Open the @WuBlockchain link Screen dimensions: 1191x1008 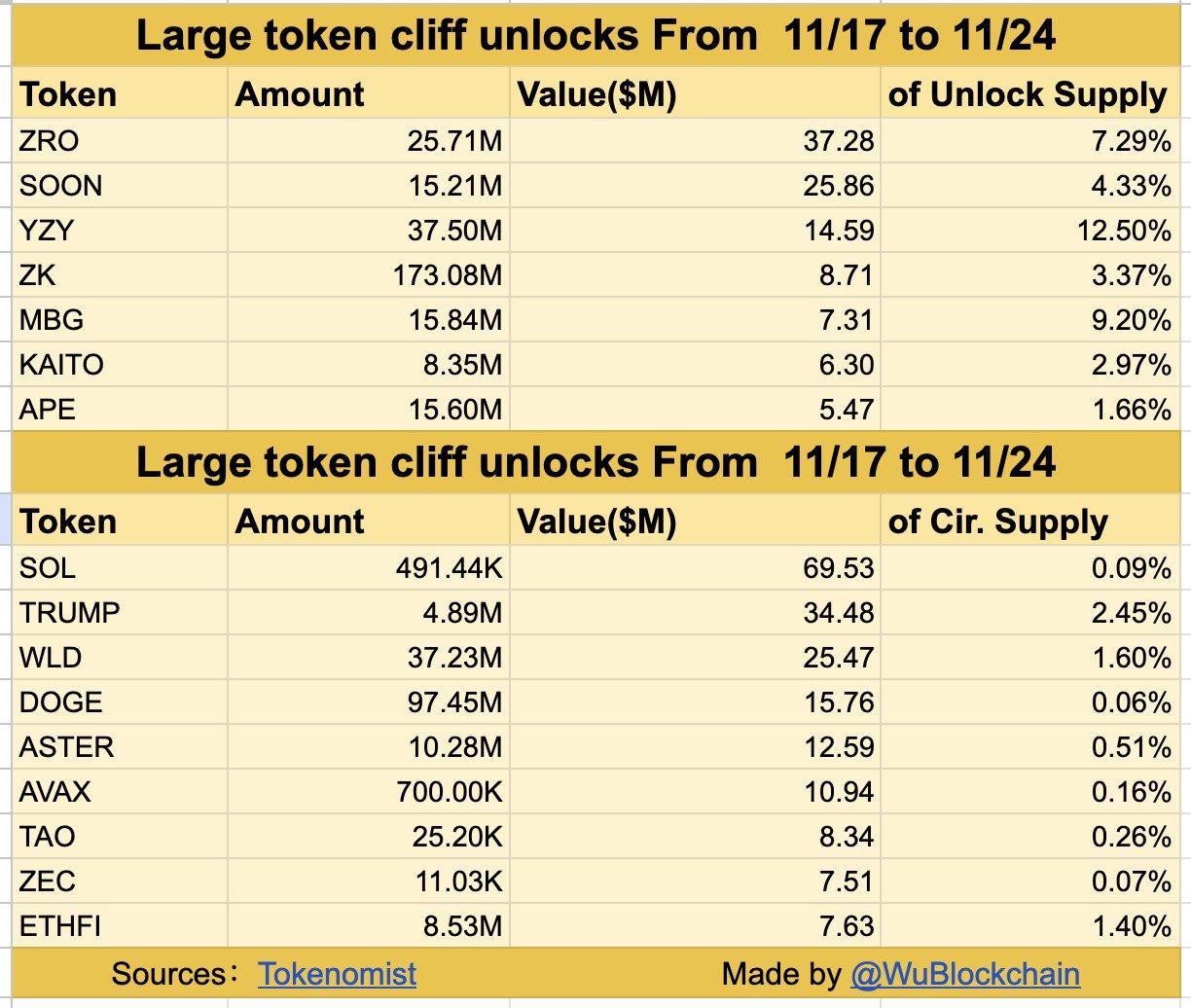coord(964,974)
